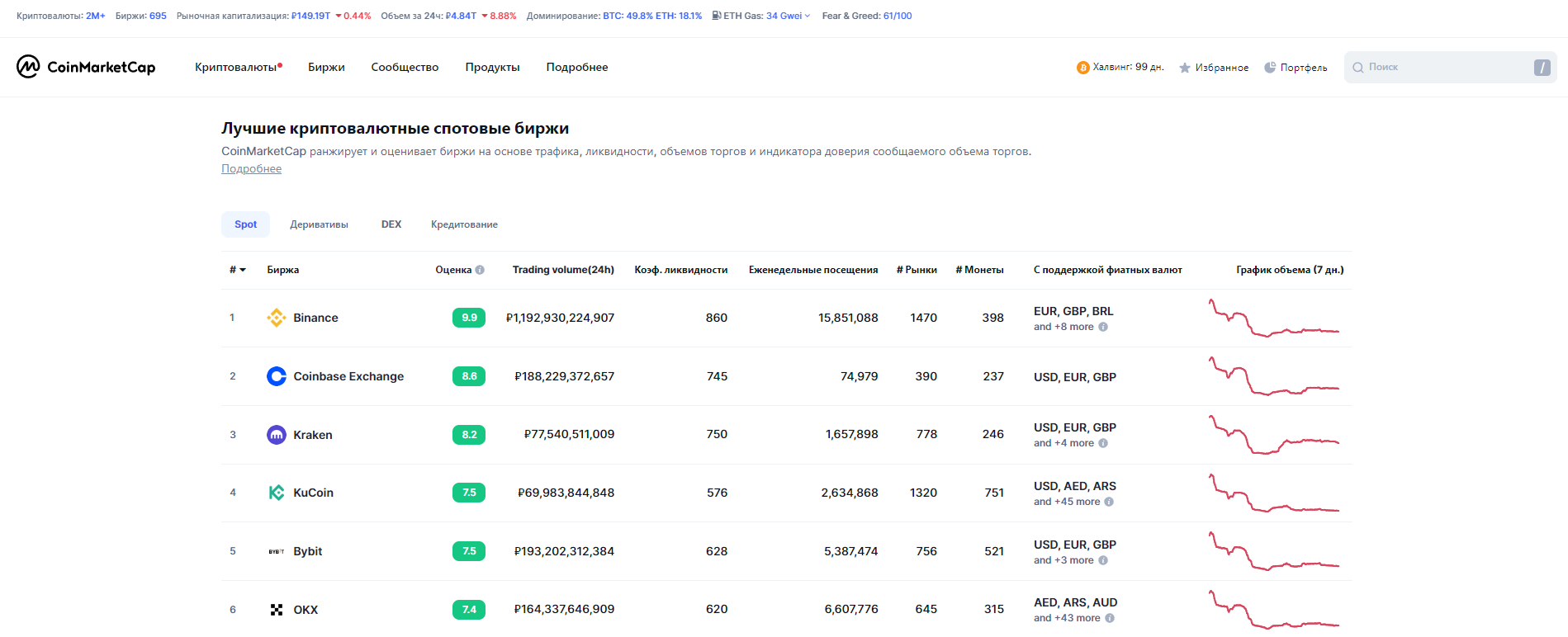Image resolution: width=1568 pixels, height=637 pixels.
Task: Click the slash shortcut icon in search
Action: (1542, 68)
